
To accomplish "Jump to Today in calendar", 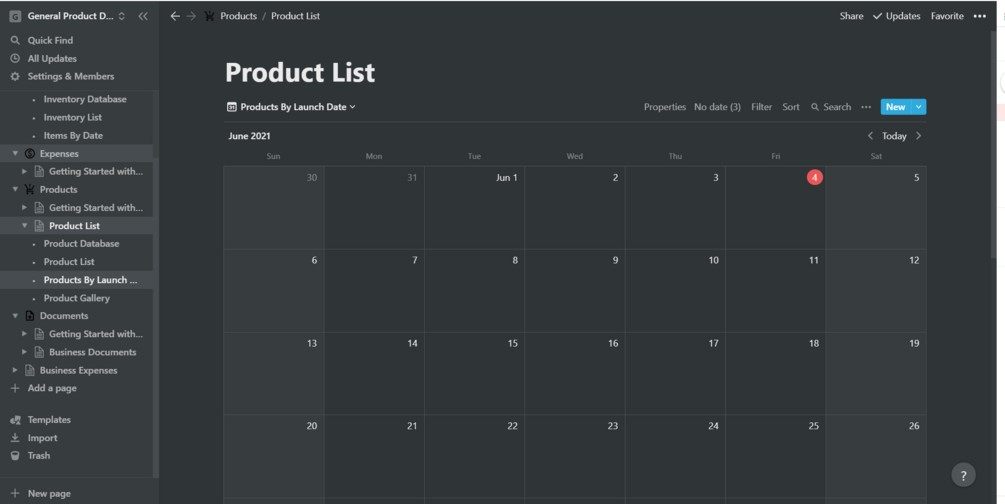I will coord(894,136).
